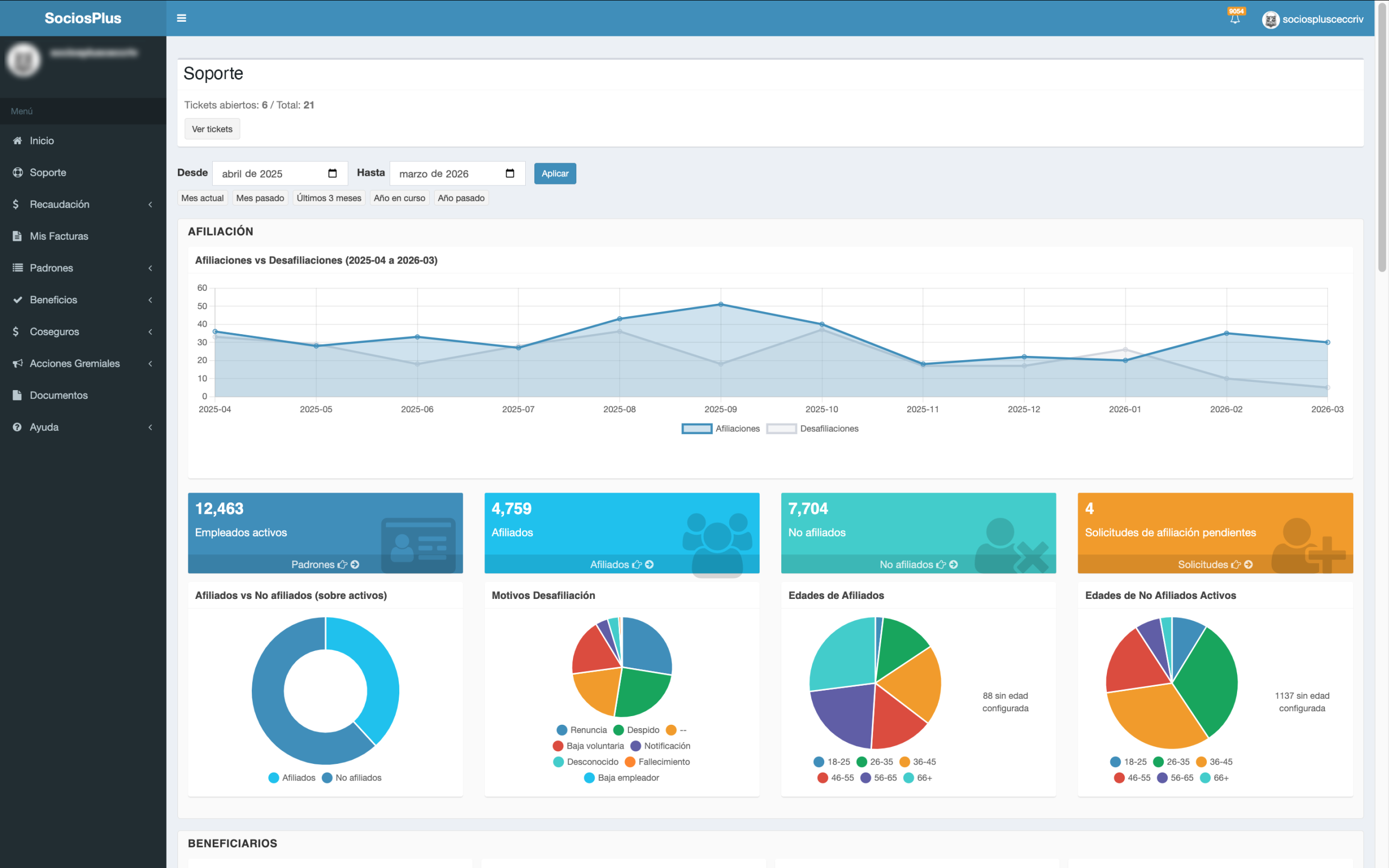Click the Ver tickets button
The width and height of the screenshot is (1389, 868).
(x=212, y=129)
